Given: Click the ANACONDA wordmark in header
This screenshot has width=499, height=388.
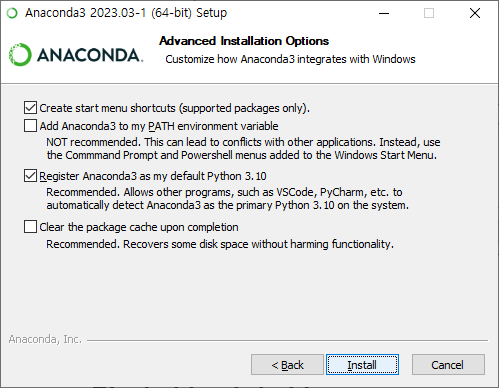Looking at the screenshot, I should 90,55.
